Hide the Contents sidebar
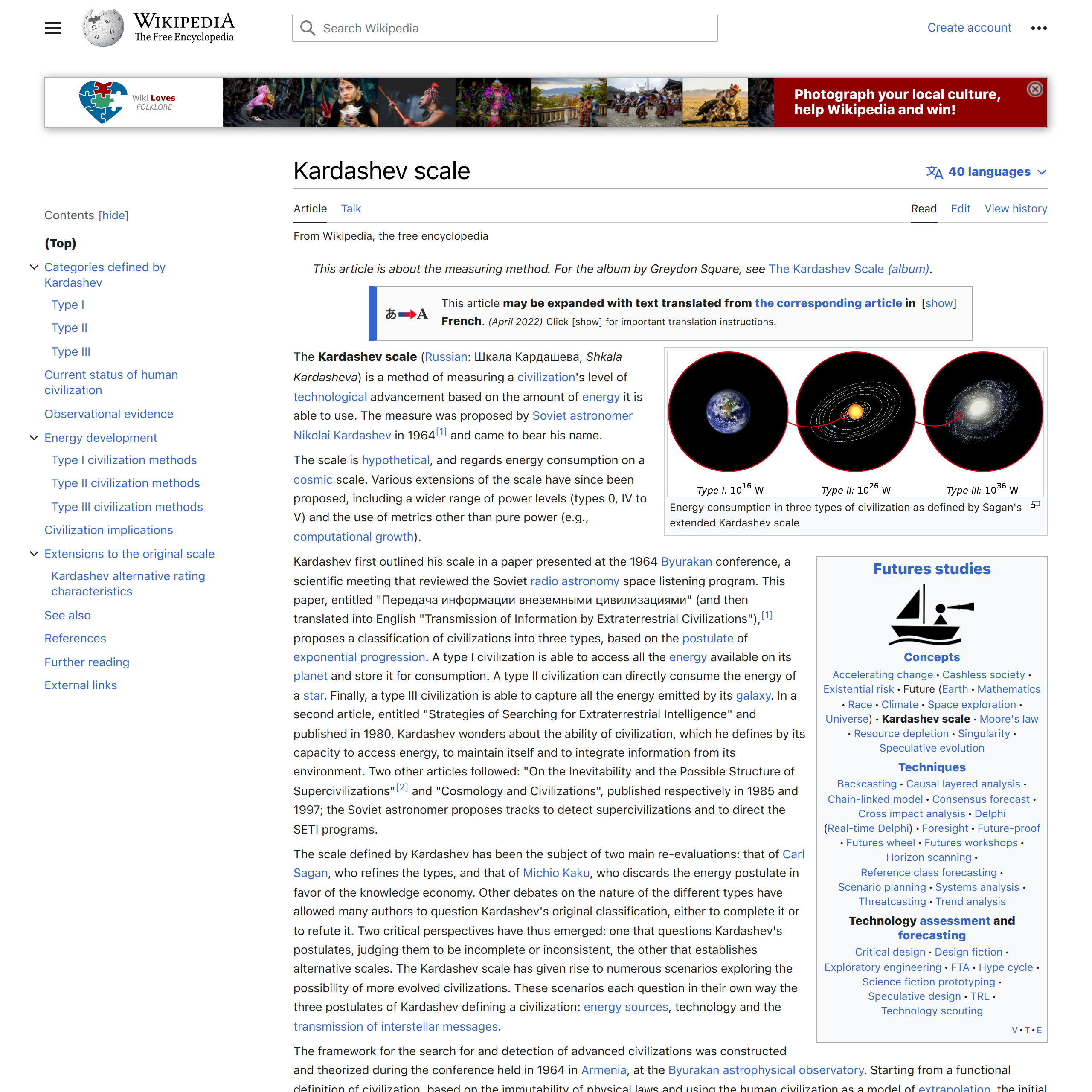Image resolution: width=1092 pixels, height=1092 pixels. tap(113, 215)
